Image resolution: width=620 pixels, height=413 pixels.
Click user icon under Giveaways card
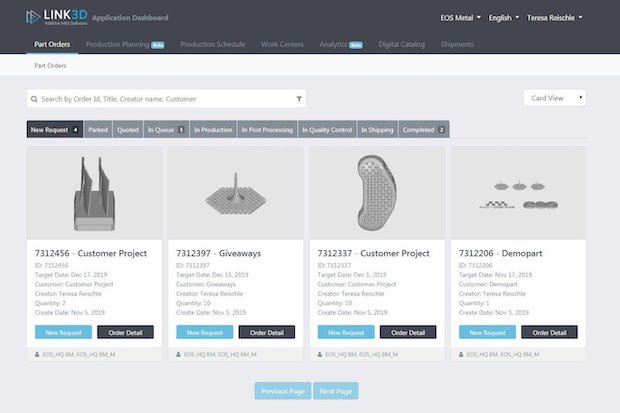point(176,354)
